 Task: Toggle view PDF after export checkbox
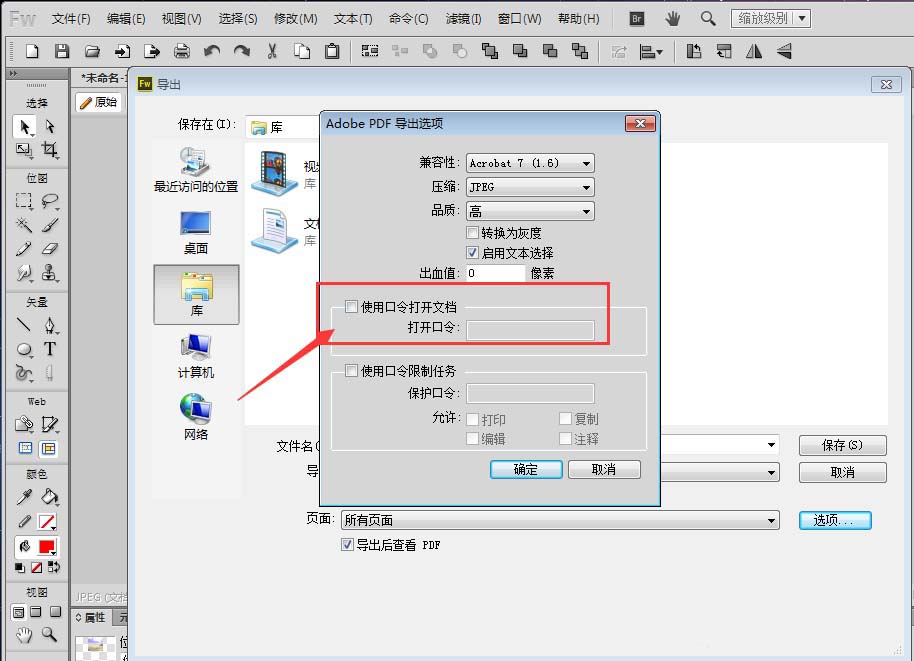(347, 544)
